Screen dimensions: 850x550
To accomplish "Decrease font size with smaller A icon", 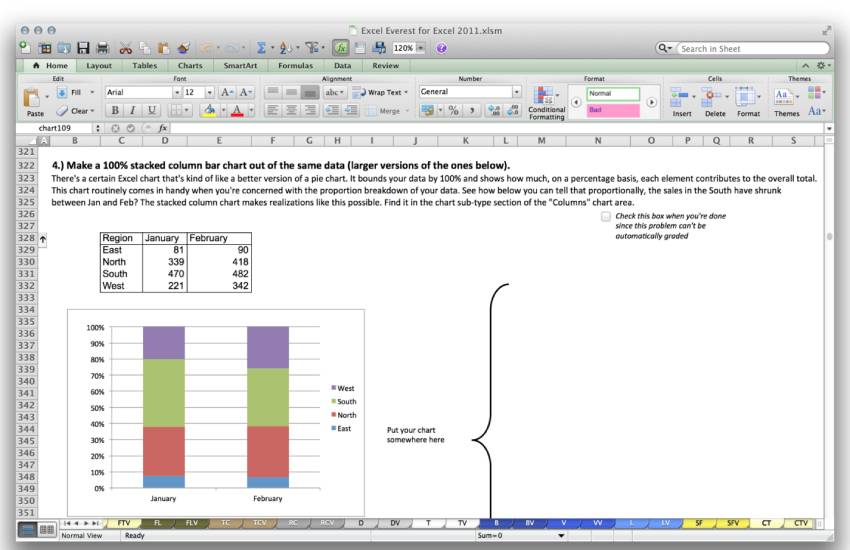I will (x=245, y=92).
